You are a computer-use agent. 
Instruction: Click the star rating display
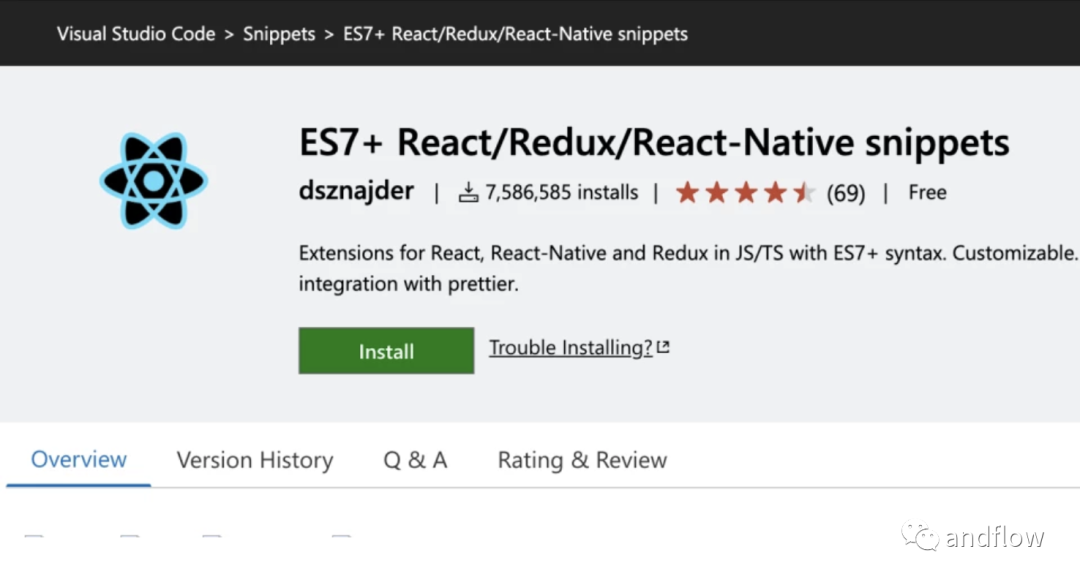(745, 192)
